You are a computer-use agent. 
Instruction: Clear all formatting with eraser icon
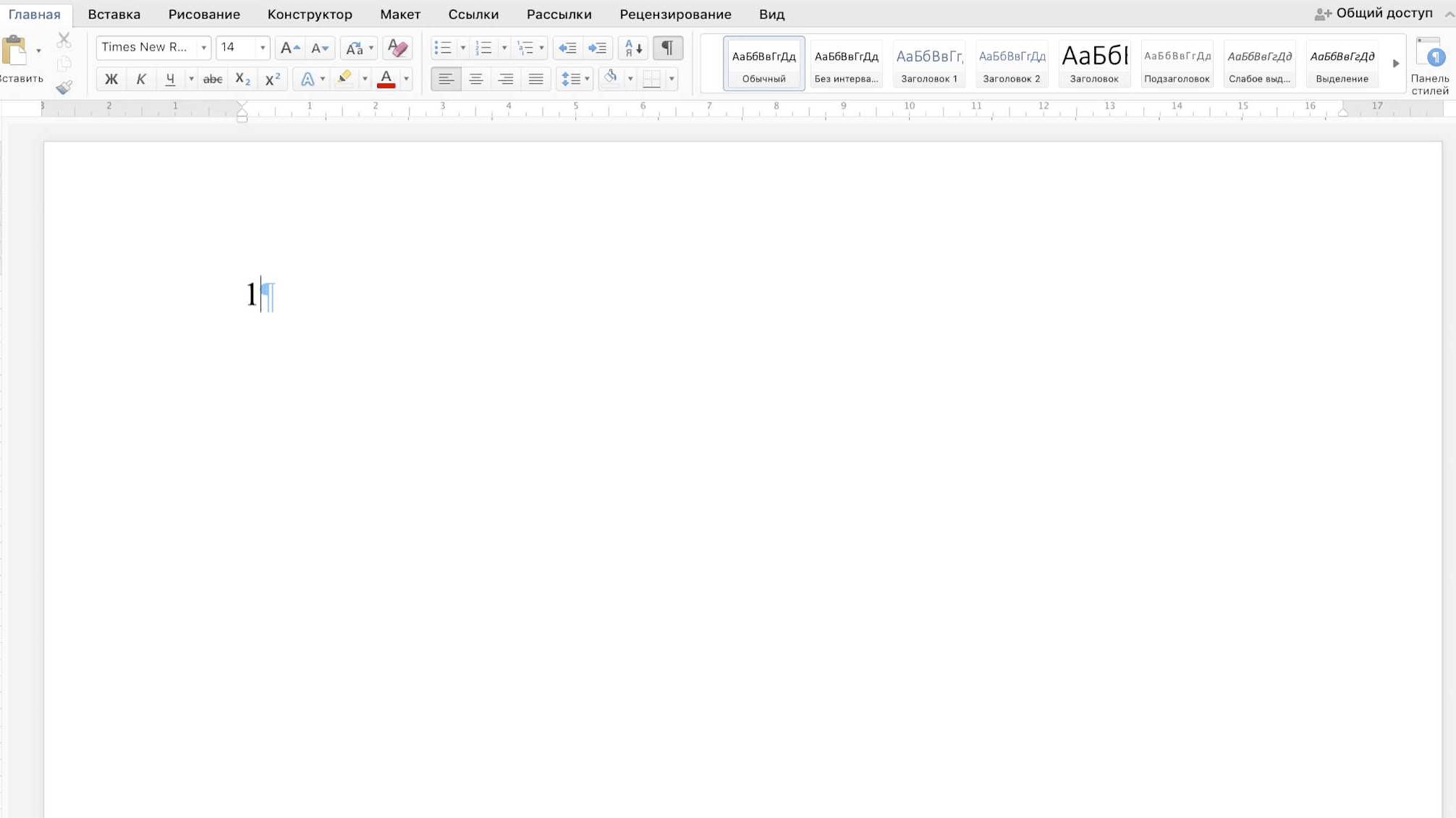pyautogui.click(x=397, y=48)
